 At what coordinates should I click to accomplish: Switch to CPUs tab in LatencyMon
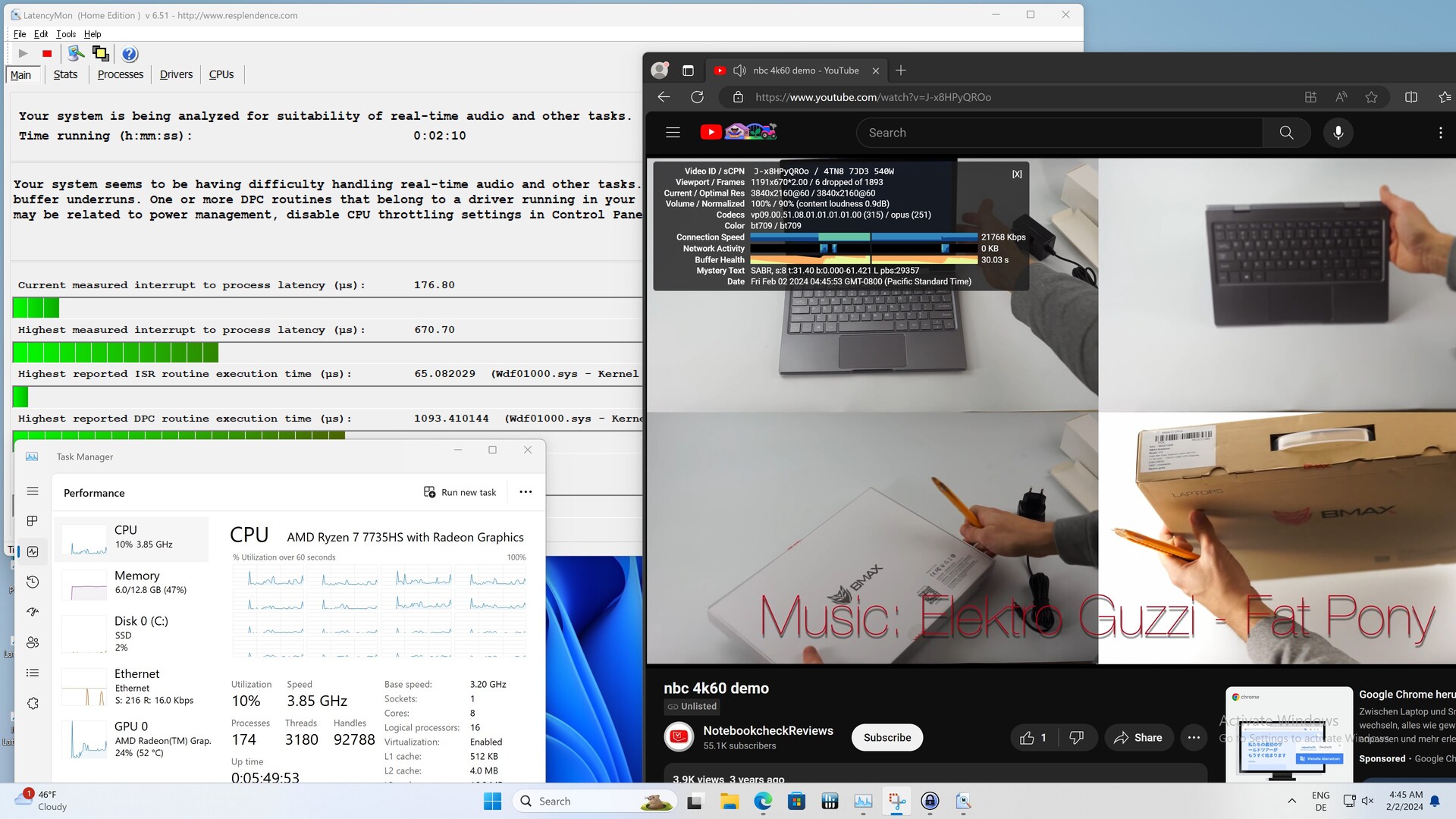click(x=221, y=74)
